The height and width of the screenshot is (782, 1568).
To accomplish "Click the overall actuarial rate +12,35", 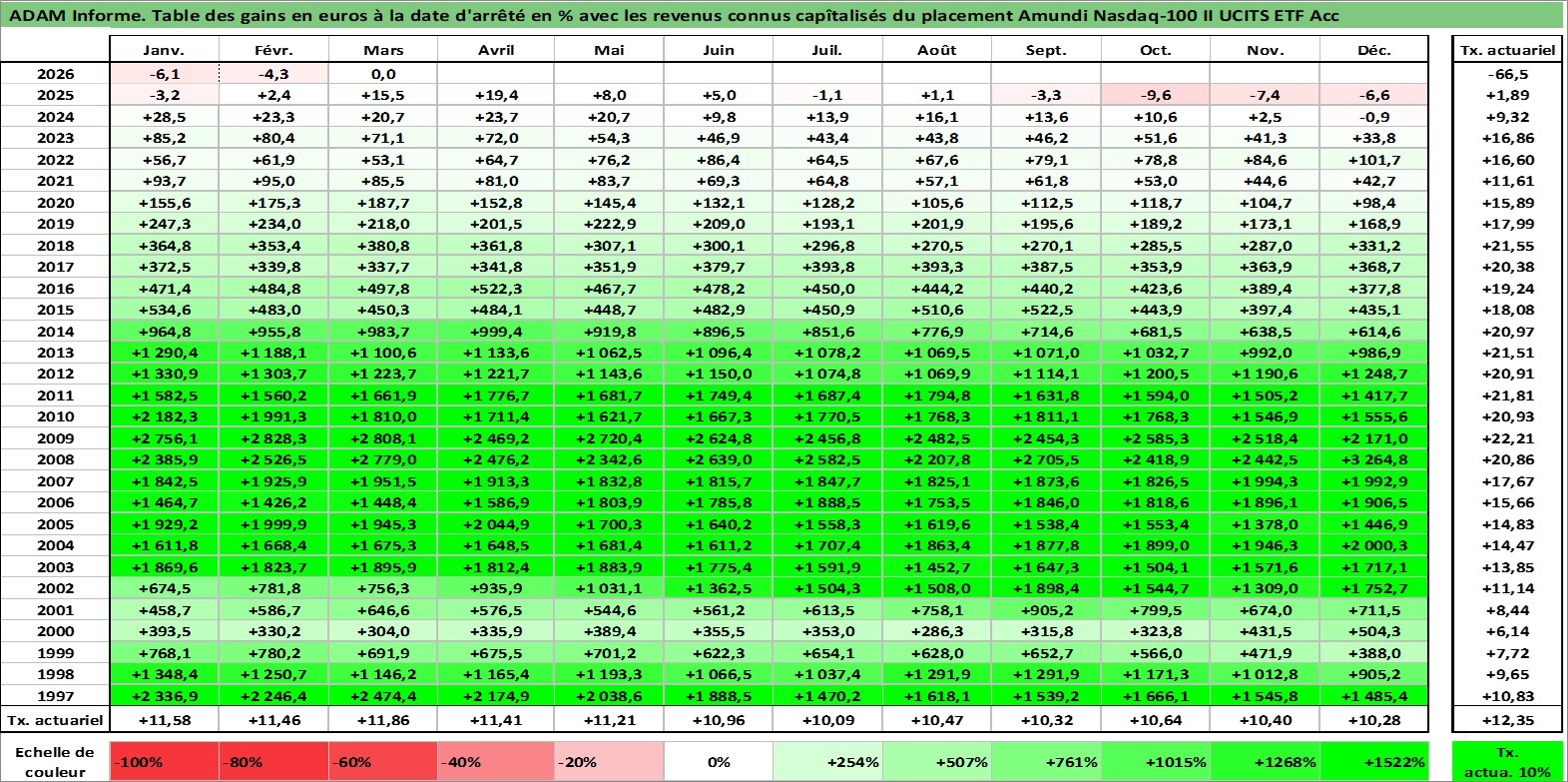I will coord(1507,720).
